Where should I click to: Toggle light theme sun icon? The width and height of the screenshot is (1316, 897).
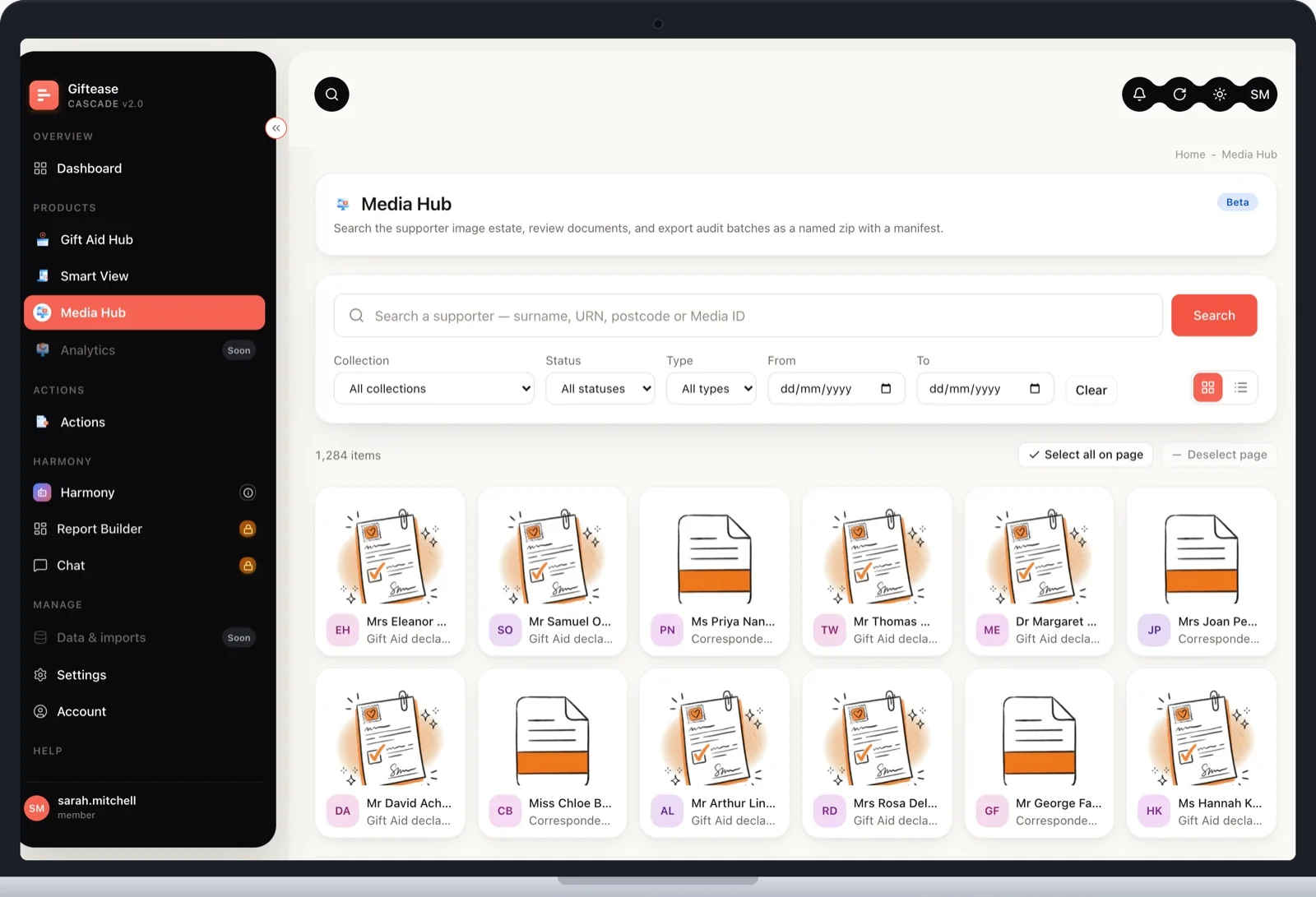(x=1220, y=95)
